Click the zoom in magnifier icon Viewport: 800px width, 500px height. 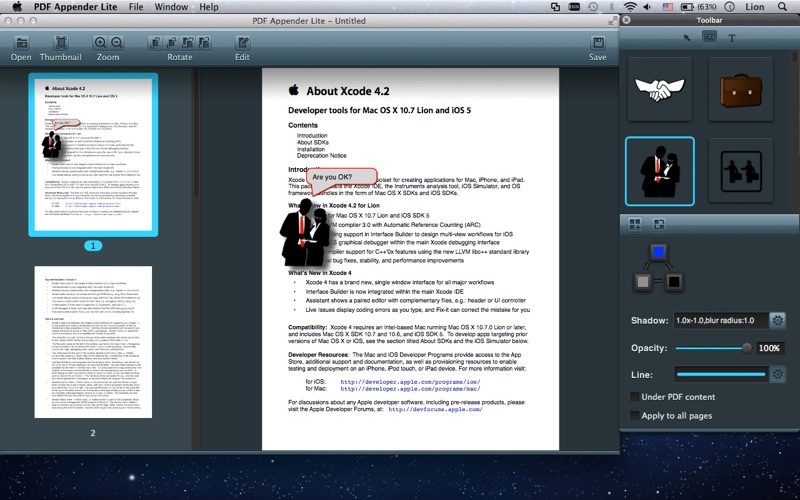click(x=100, y=43)
